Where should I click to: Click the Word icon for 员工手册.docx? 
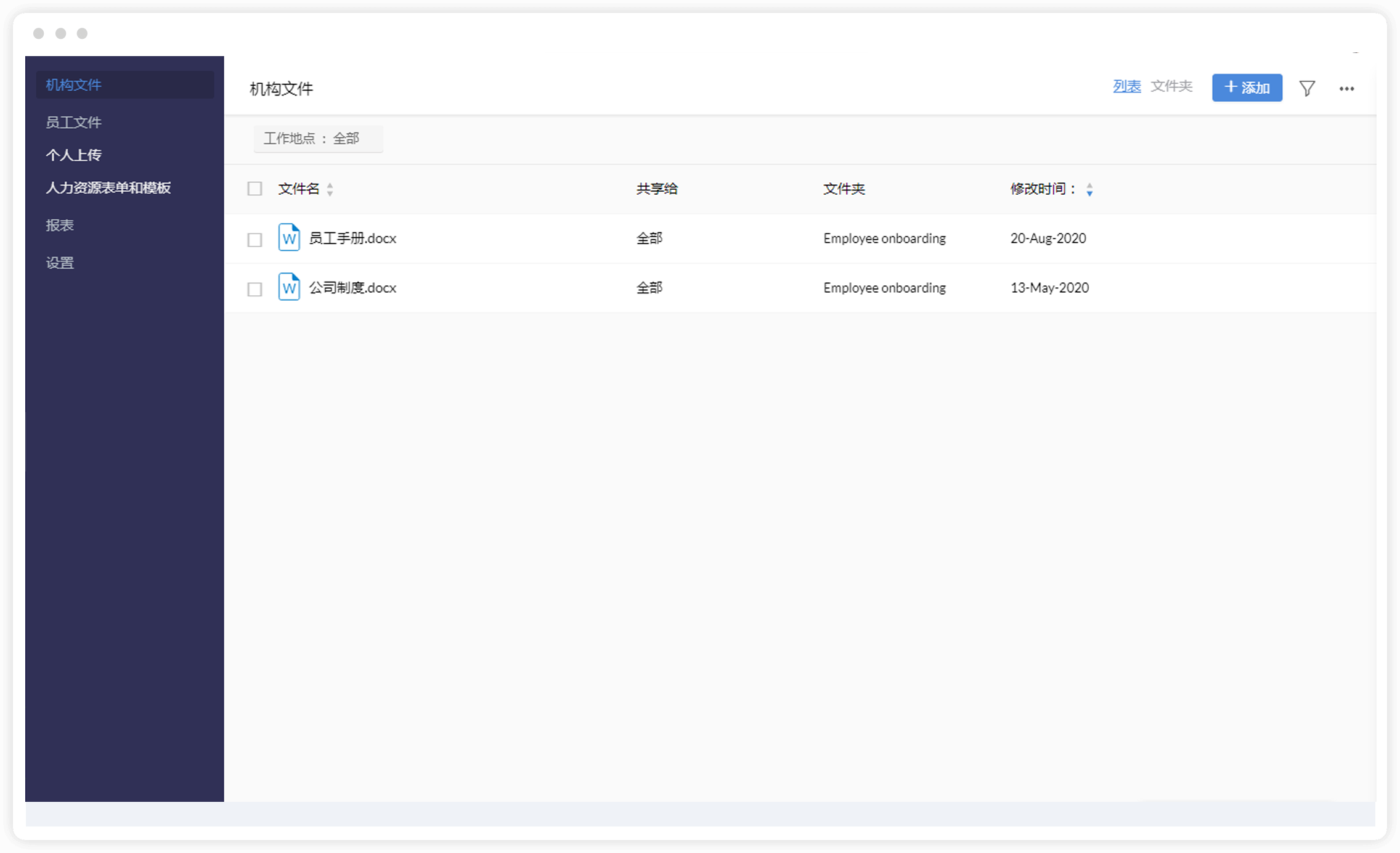[289, 238]
